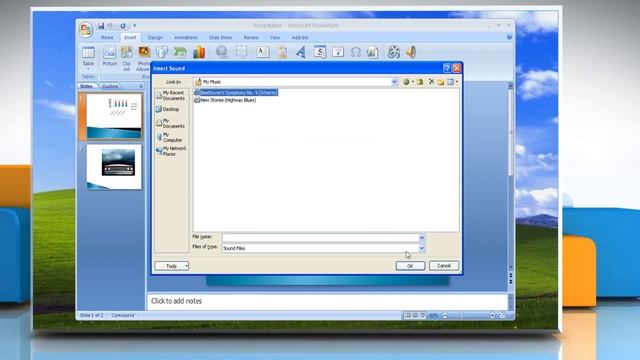Screen dimensions: 640x360
Task: Click the Movie icon on the ribbon
Action: coord(393,52)
